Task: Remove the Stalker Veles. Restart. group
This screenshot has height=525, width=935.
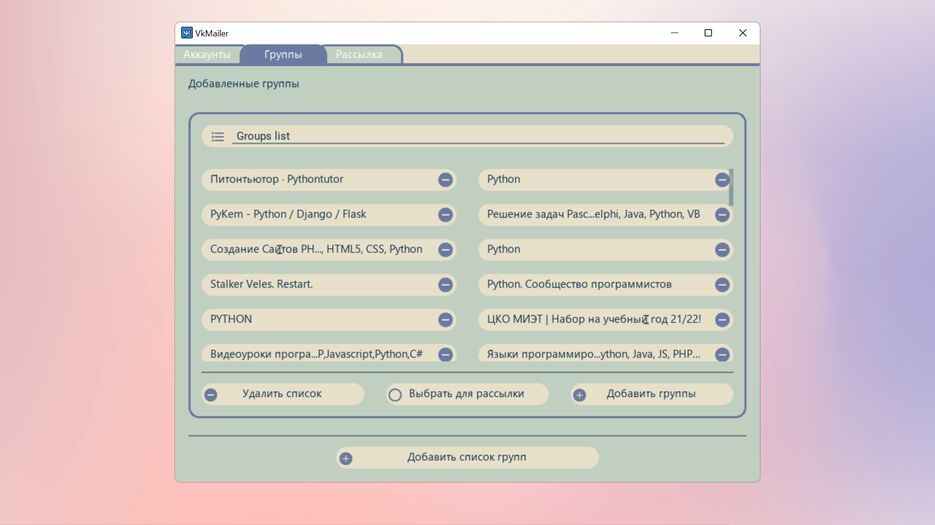Action: point(445,285)
